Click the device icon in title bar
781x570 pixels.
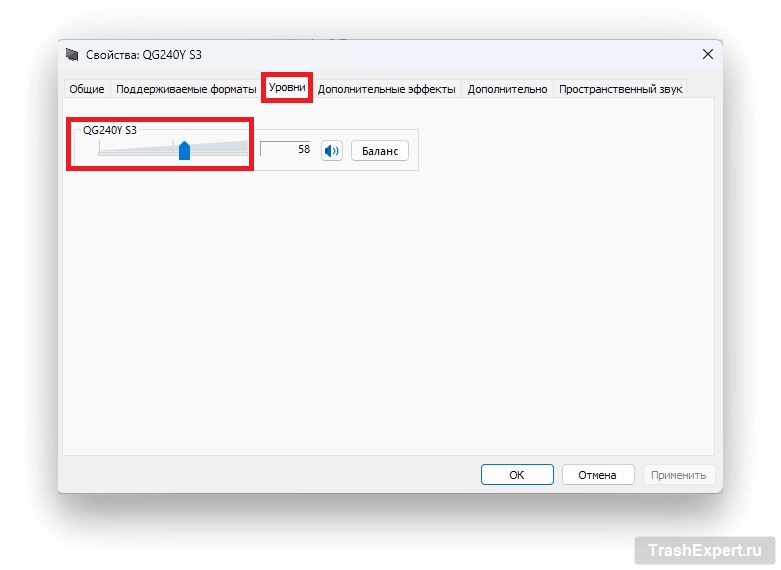point(72,54)
